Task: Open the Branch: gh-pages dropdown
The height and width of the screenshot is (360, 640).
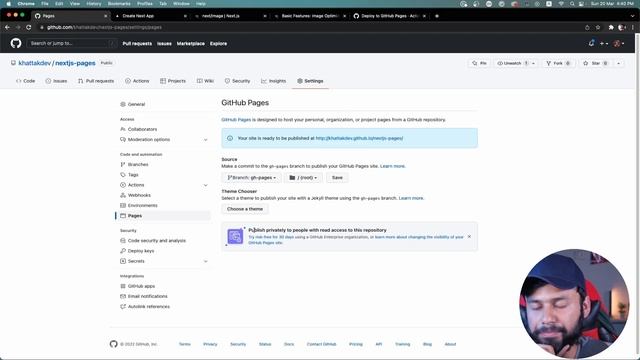Action: (251, 178)
